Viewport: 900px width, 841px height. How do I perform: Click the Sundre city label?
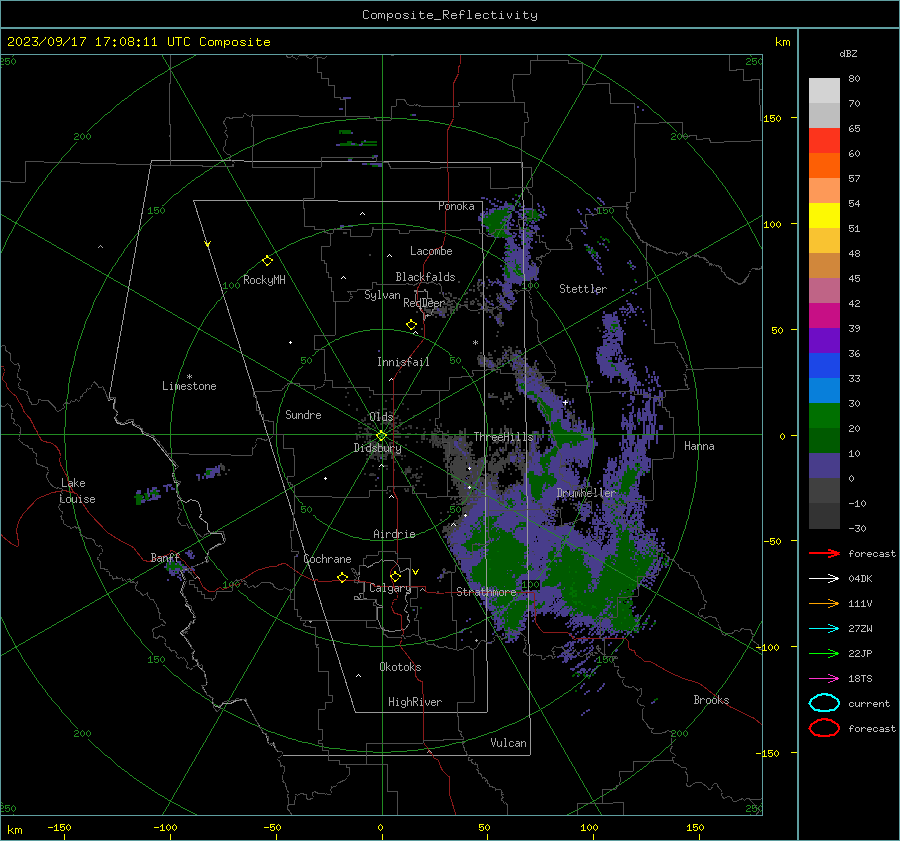pos(303,414)
